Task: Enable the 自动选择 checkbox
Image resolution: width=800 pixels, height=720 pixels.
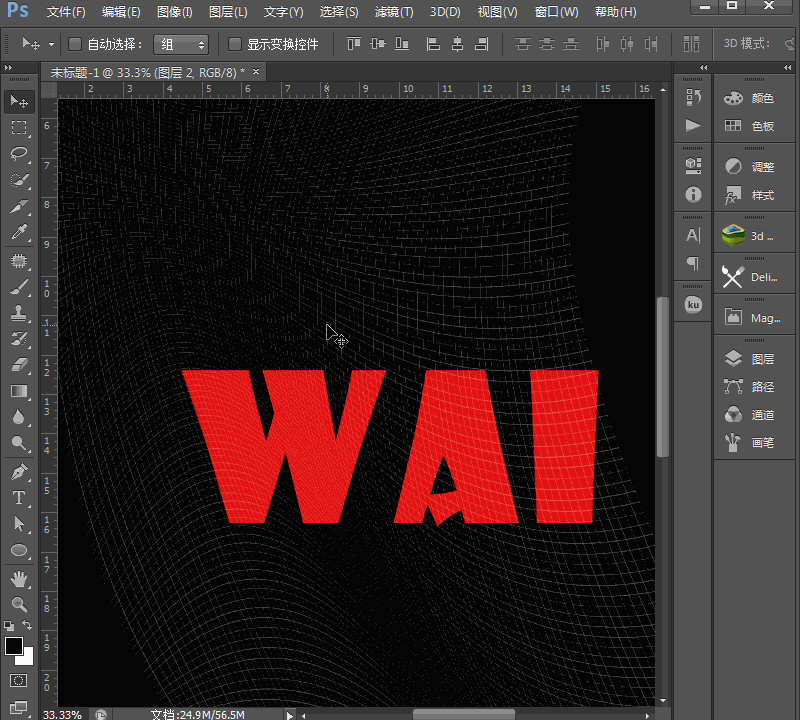Action: coord(75,44)
